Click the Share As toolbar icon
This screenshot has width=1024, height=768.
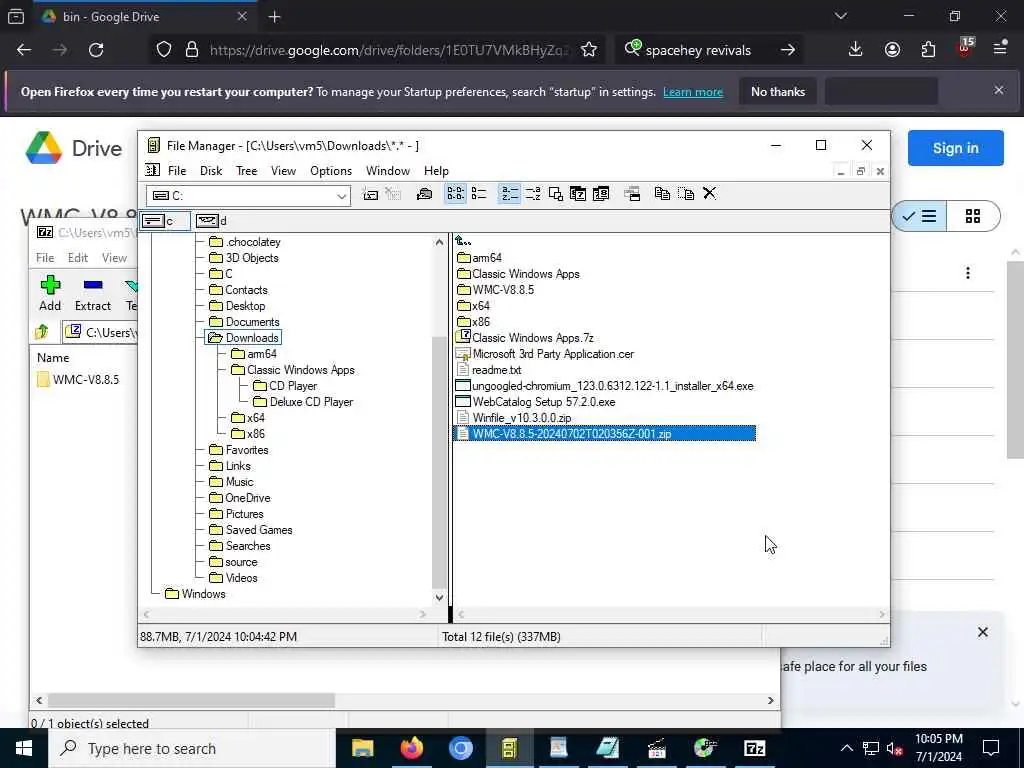point(424,194)
